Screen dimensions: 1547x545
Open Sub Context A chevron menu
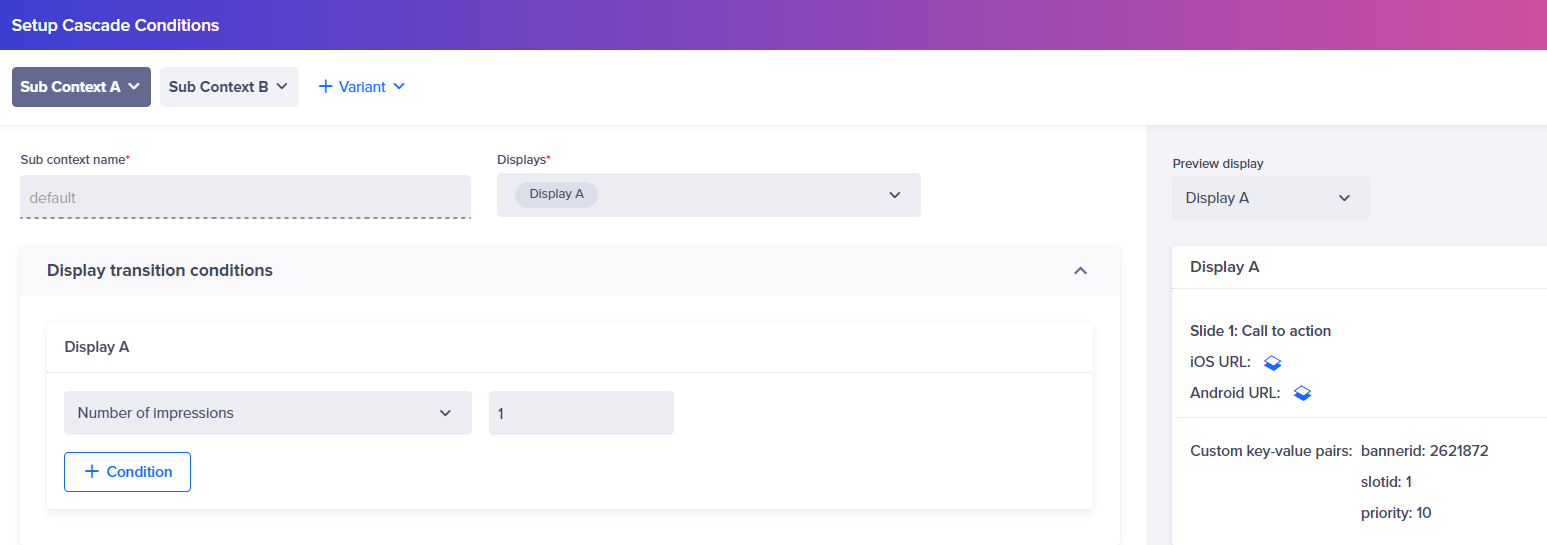pyautogui.click(x=133, y=87)
